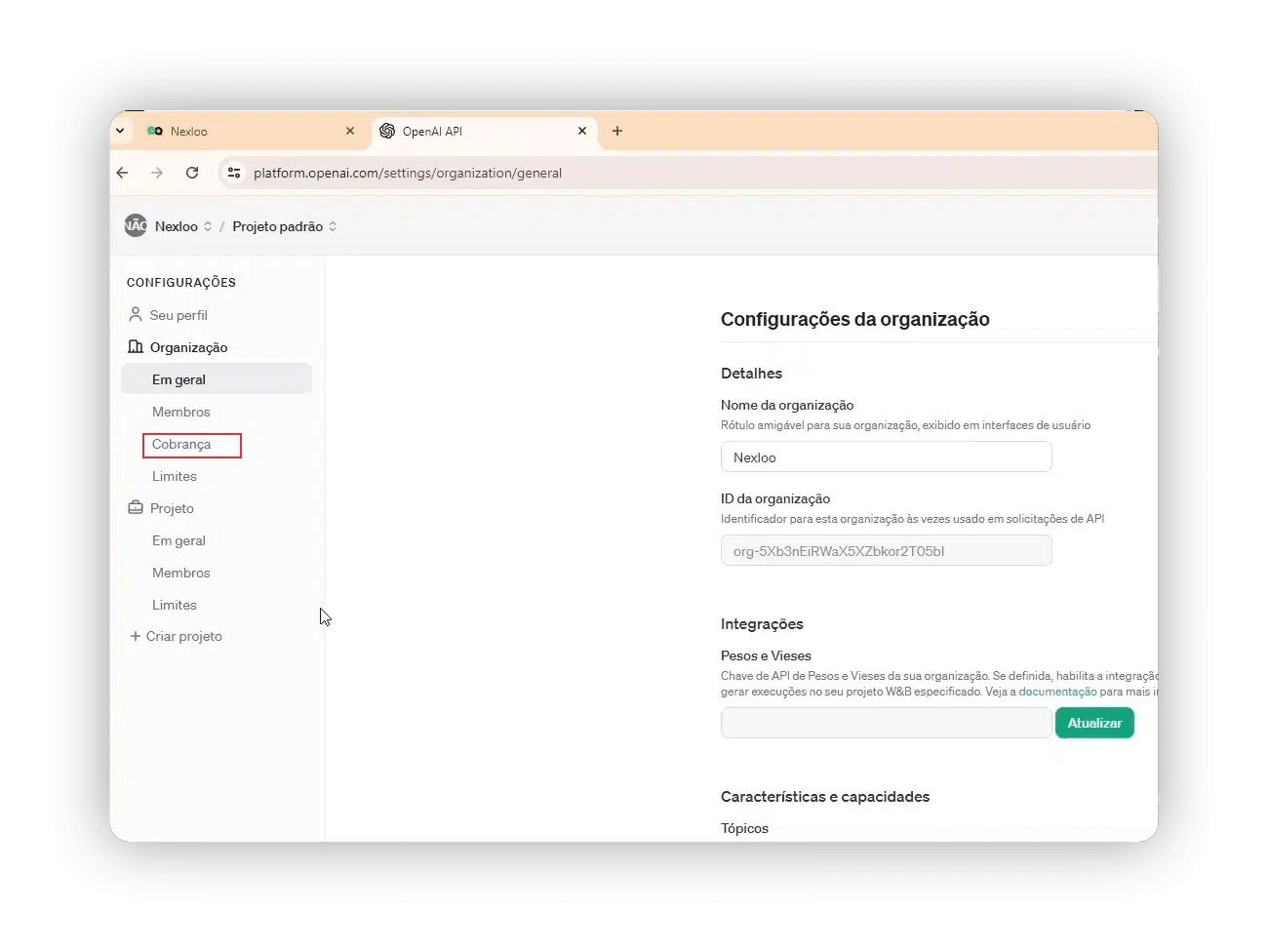This screenshot has height=952, width=1268.
Task: Edit the Nome da organização field
Action: tap(886, 456)
